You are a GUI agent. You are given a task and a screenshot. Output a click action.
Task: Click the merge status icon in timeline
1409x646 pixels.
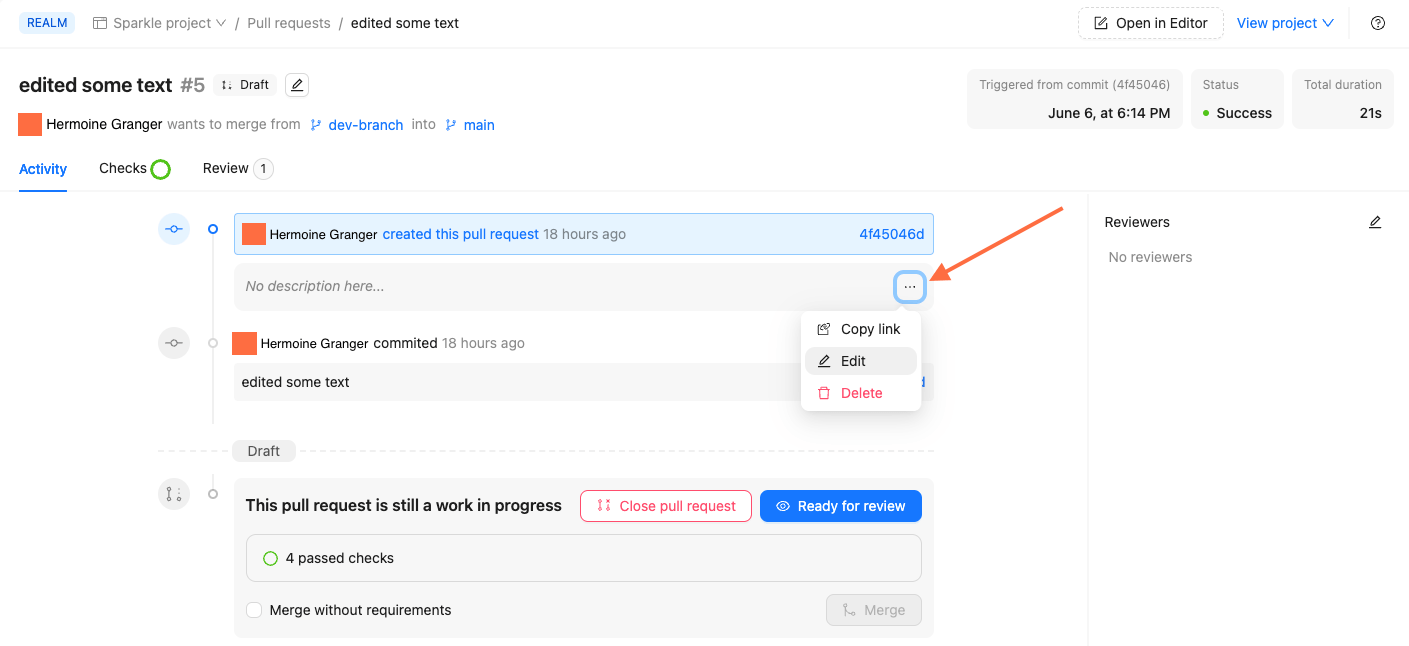[x=174, y=493]
